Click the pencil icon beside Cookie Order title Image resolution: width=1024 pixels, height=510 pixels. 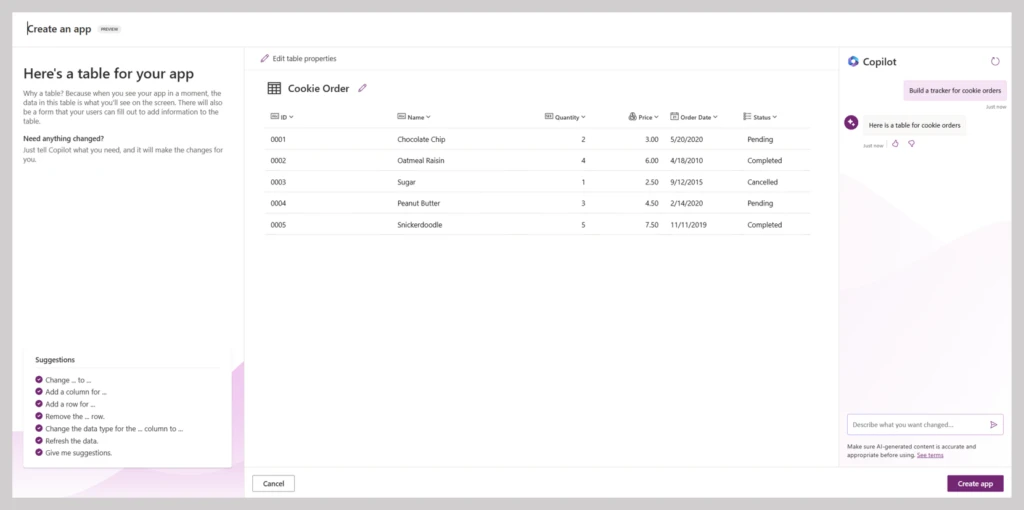362,88
